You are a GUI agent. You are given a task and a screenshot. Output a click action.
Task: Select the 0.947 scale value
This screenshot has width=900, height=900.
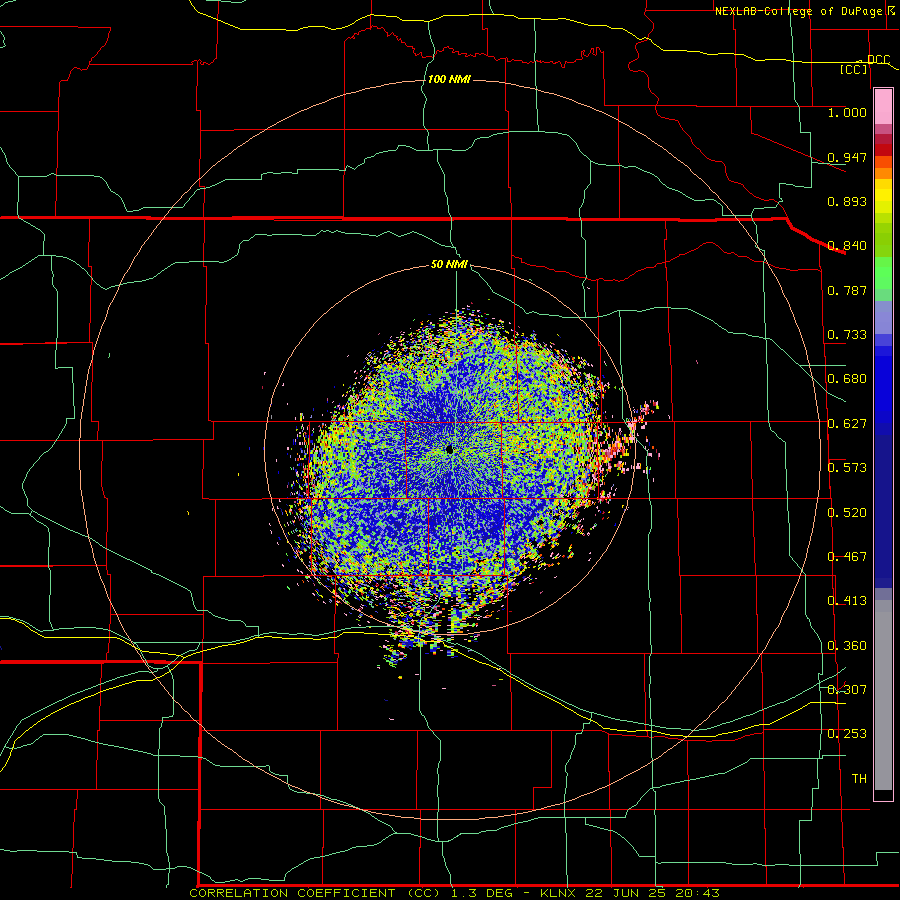847,157
